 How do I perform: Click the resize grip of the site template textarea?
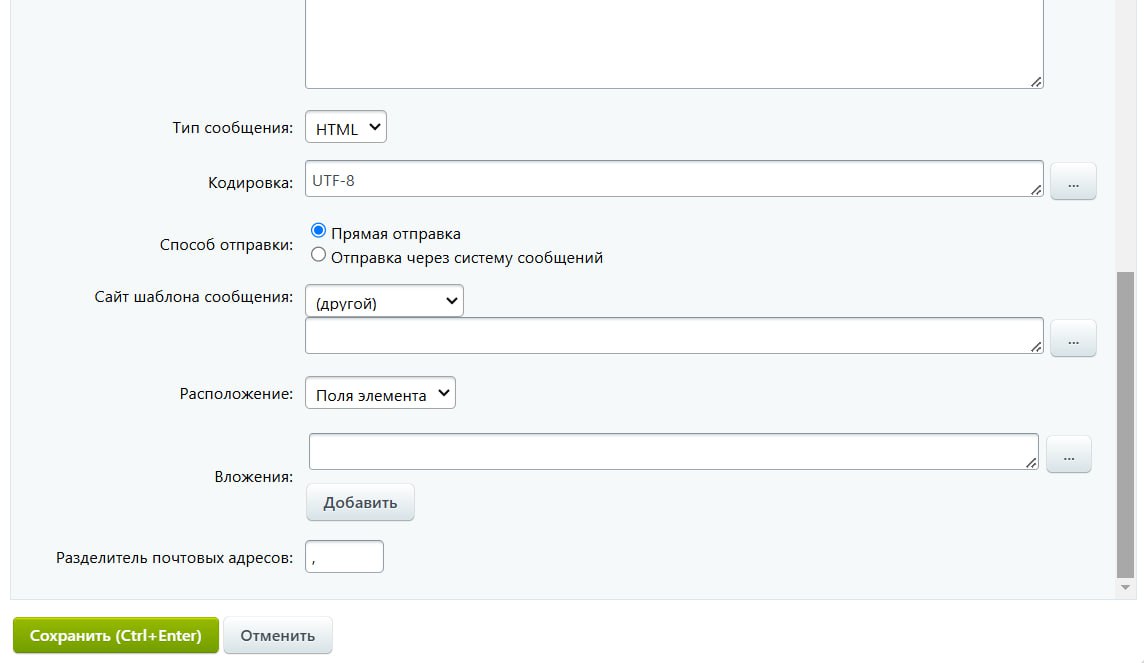[1036, 346]
